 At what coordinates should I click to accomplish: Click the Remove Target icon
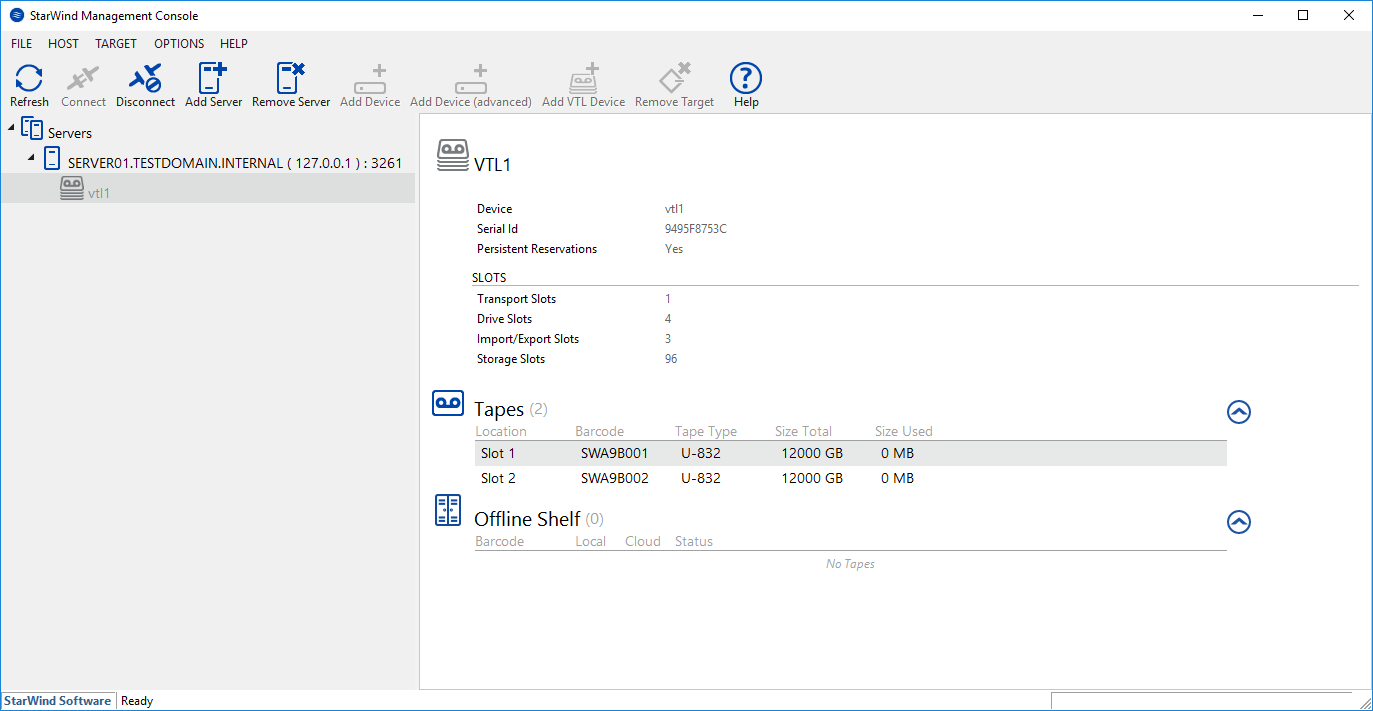tap(675, 78)
